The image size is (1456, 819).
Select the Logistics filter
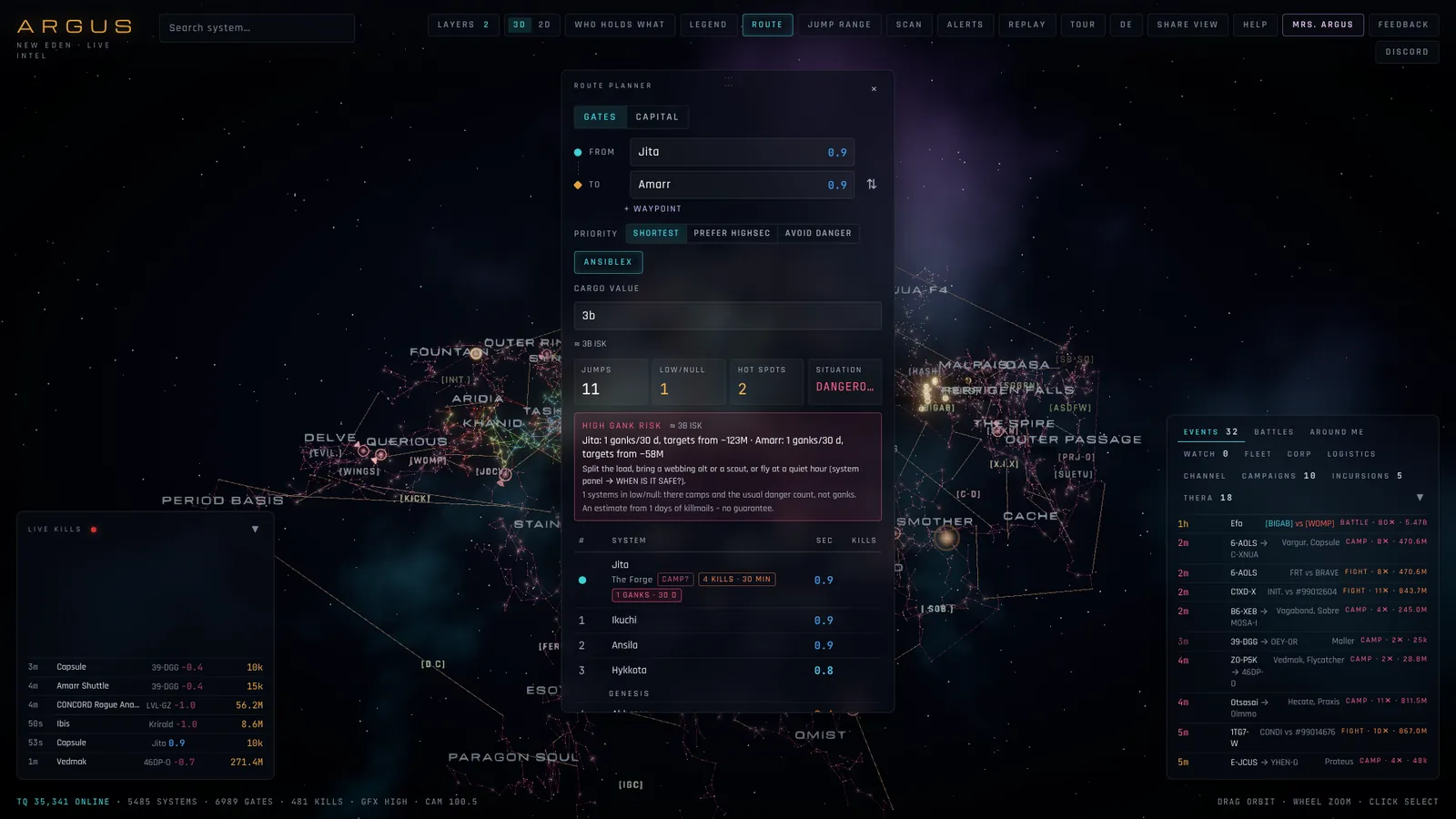[1351, 454]
